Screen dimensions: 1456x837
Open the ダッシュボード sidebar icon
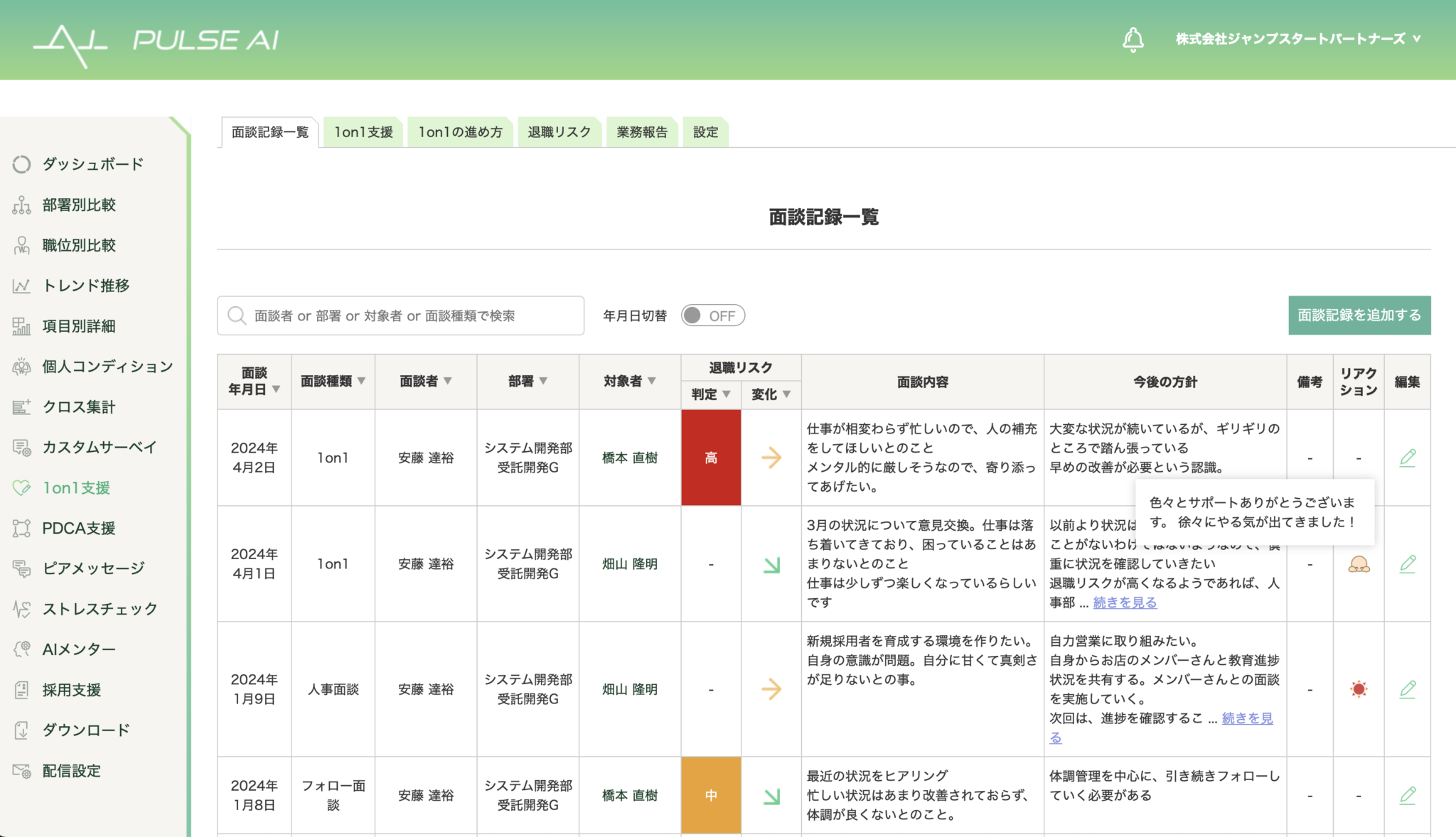pos(22,164)
